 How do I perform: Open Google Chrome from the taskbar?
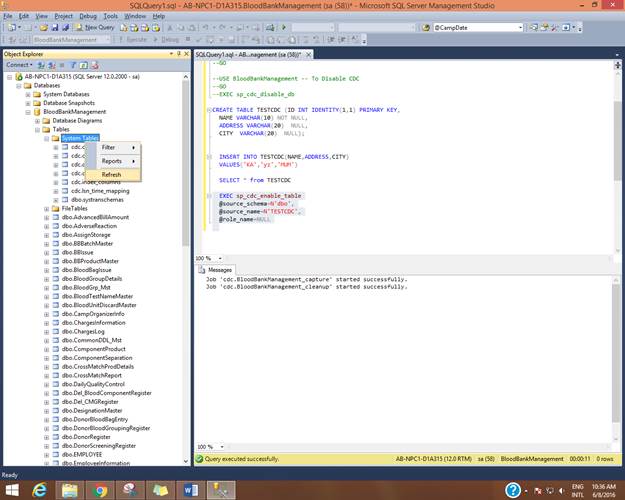[x=101, y=489]
